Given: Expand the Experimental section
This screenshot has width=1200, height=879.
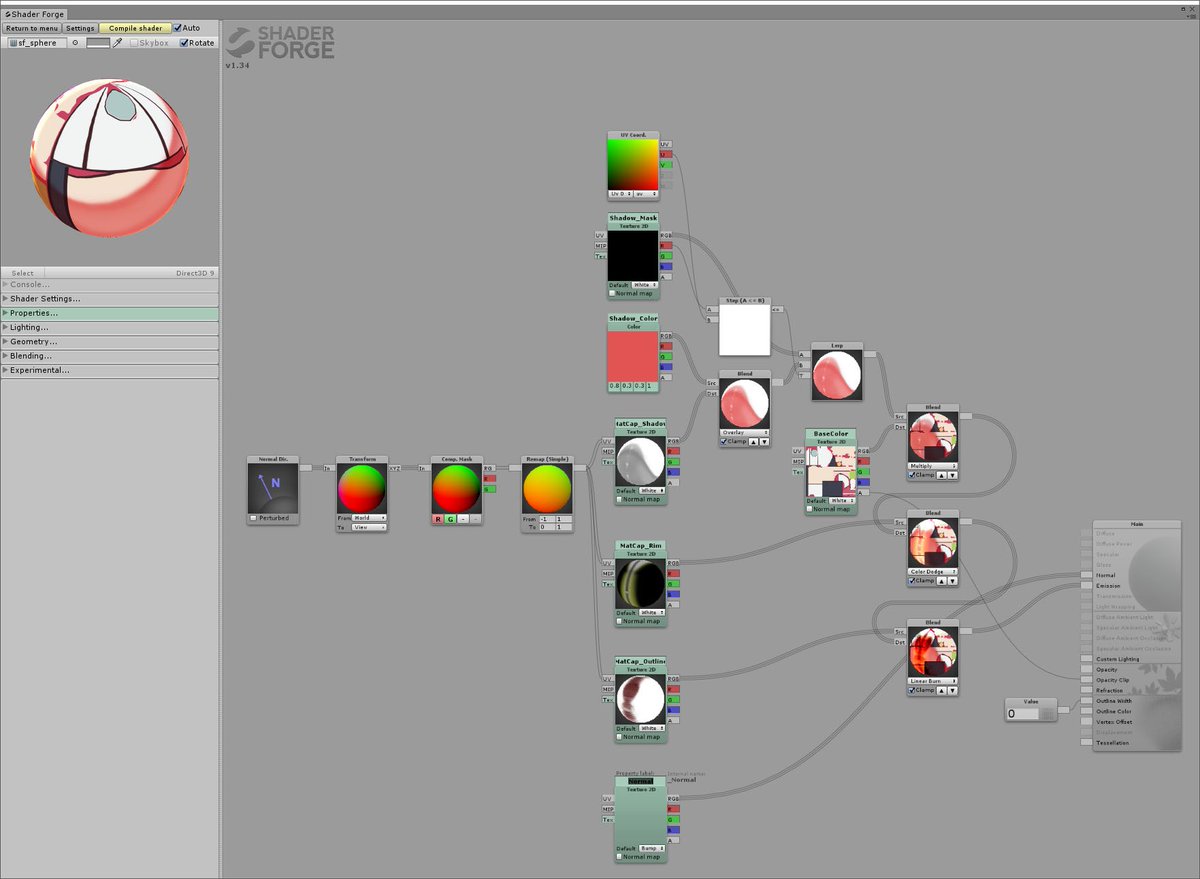Looking at the screenshot, I should (x=110, y=370).
